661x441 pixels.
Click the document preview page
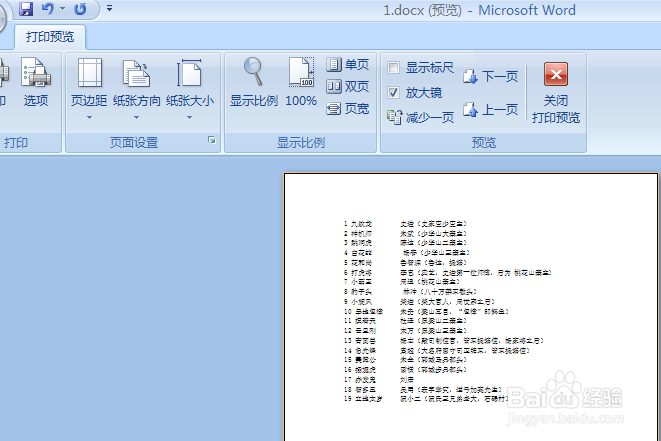point(470,307)
